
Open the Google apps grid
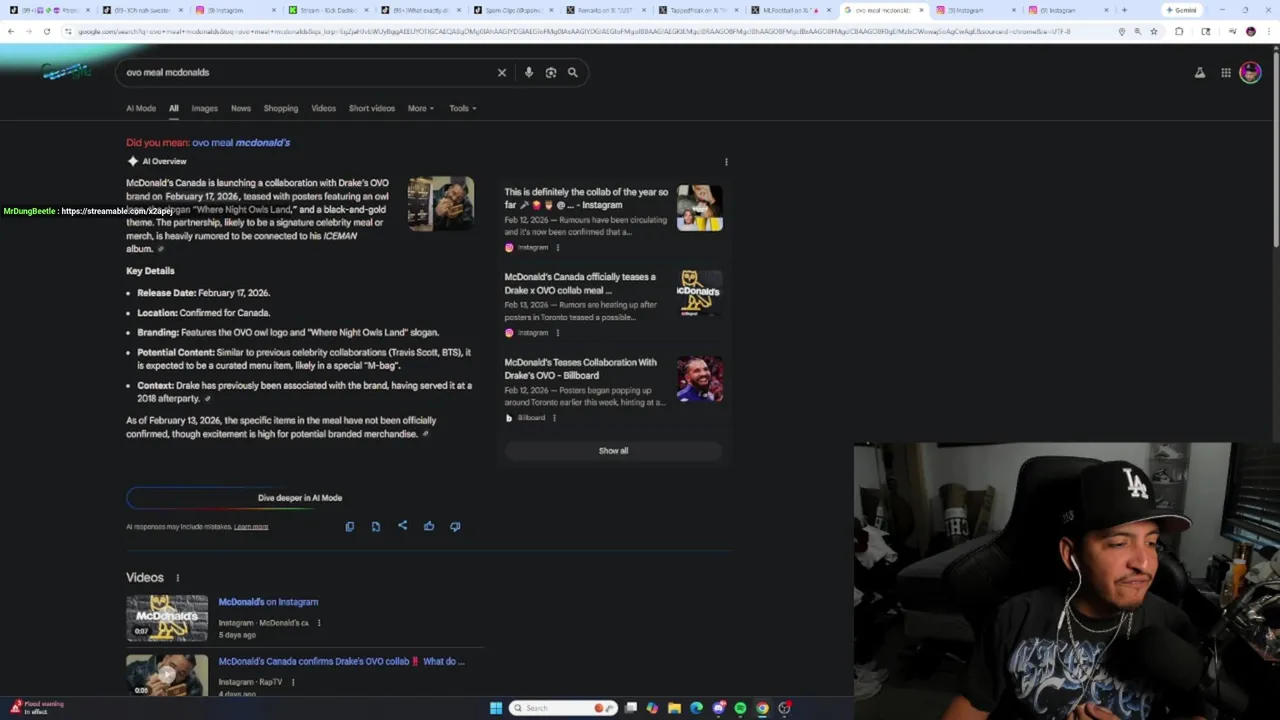coord(1226,72)
